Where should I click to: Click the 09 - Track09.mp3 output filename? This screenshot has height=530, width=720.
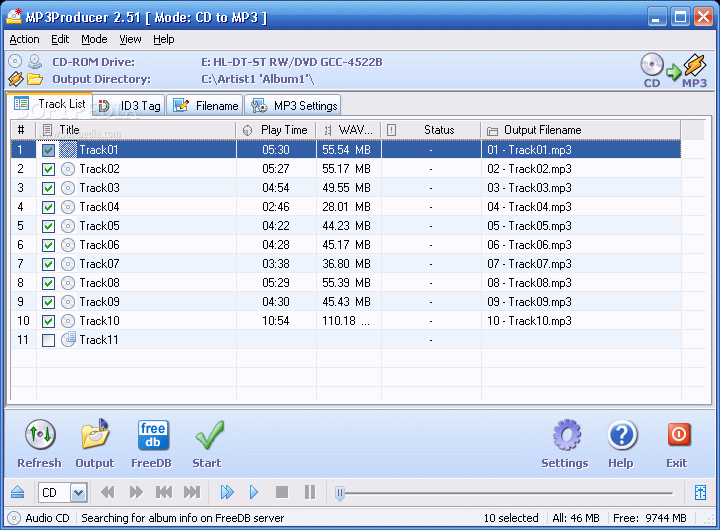529,302
